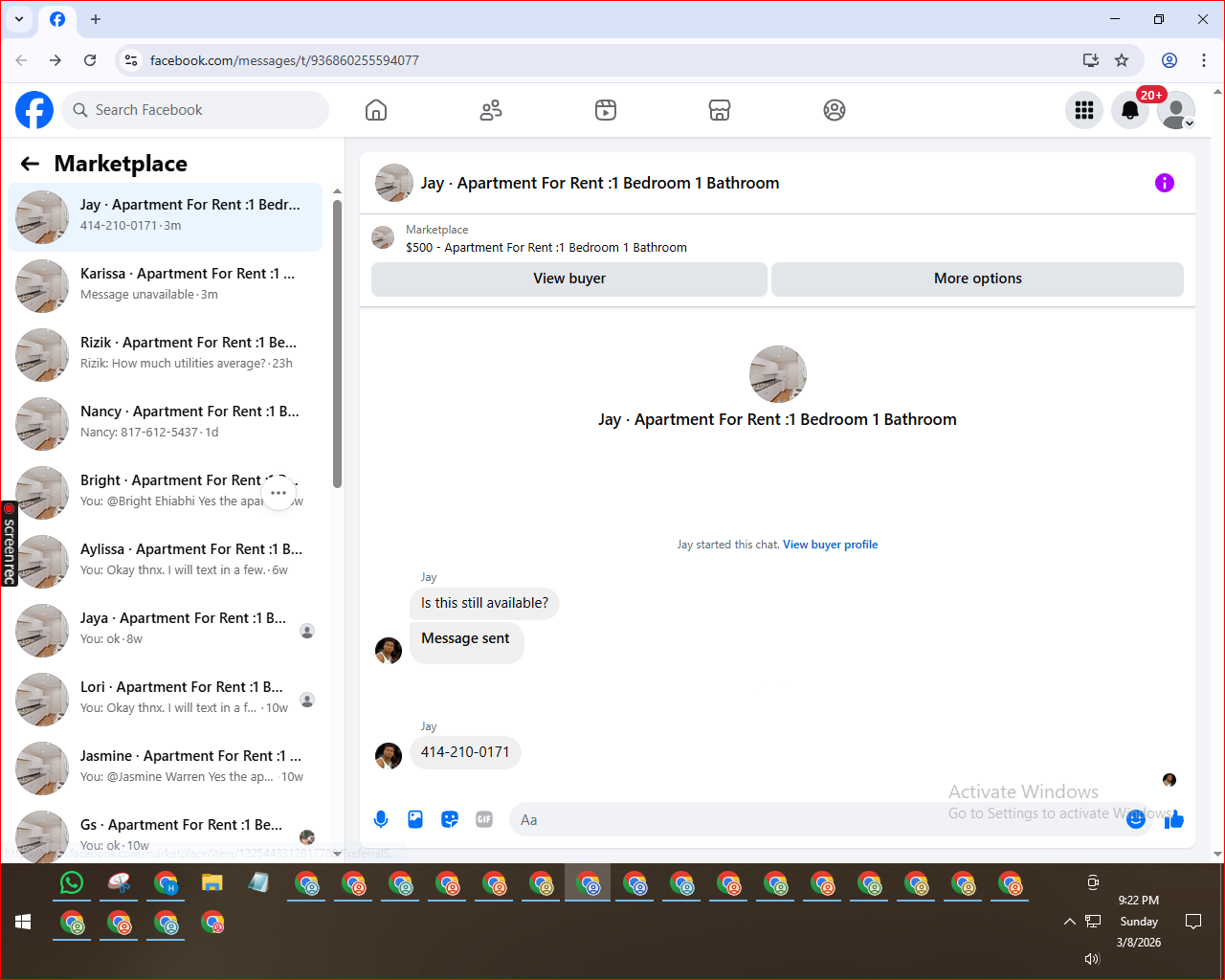Open the emoji picker in message box
The image size is (1225, 980).
pos(1136,819)
